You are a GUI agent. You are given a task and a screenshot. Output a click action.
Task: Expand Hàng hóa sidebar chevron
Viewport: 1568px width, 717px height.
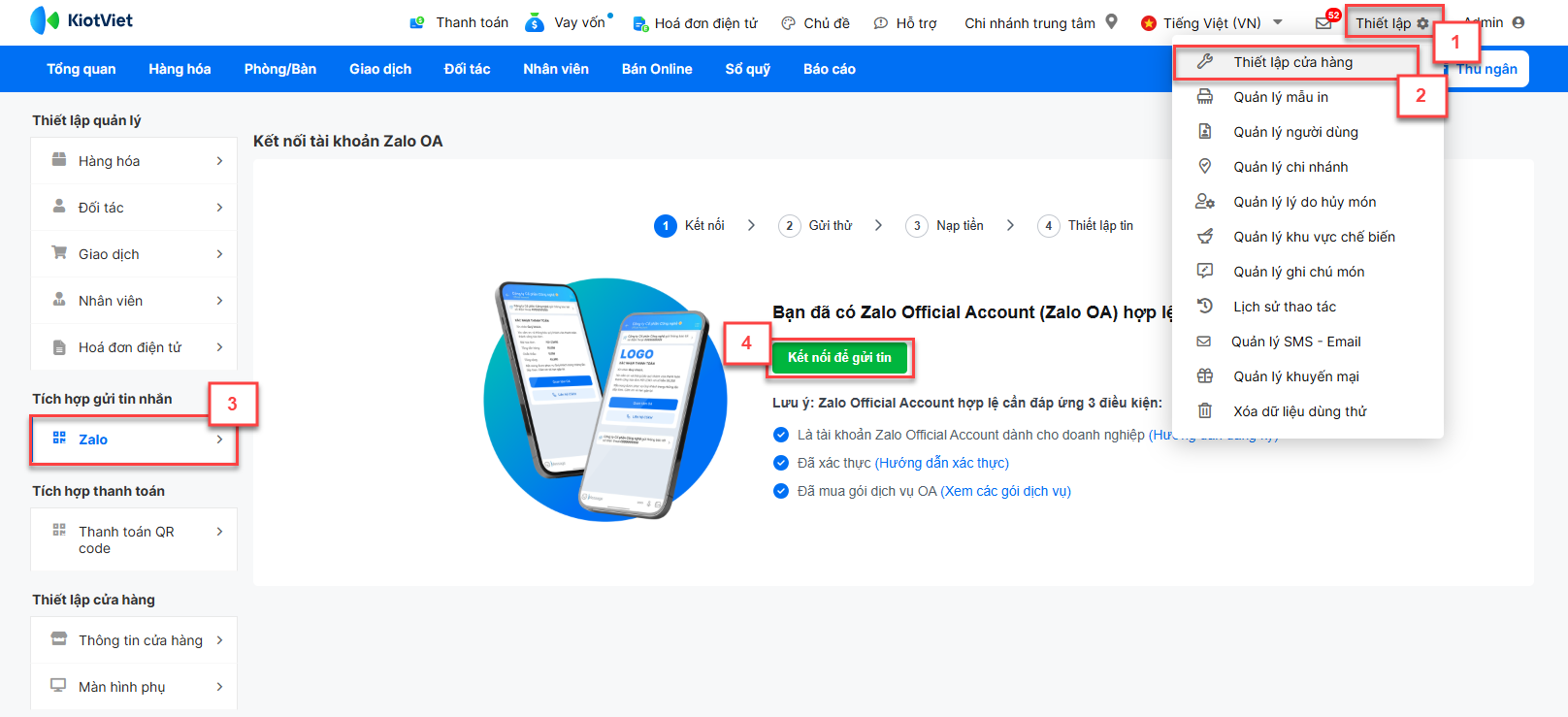tap(220, 161)
